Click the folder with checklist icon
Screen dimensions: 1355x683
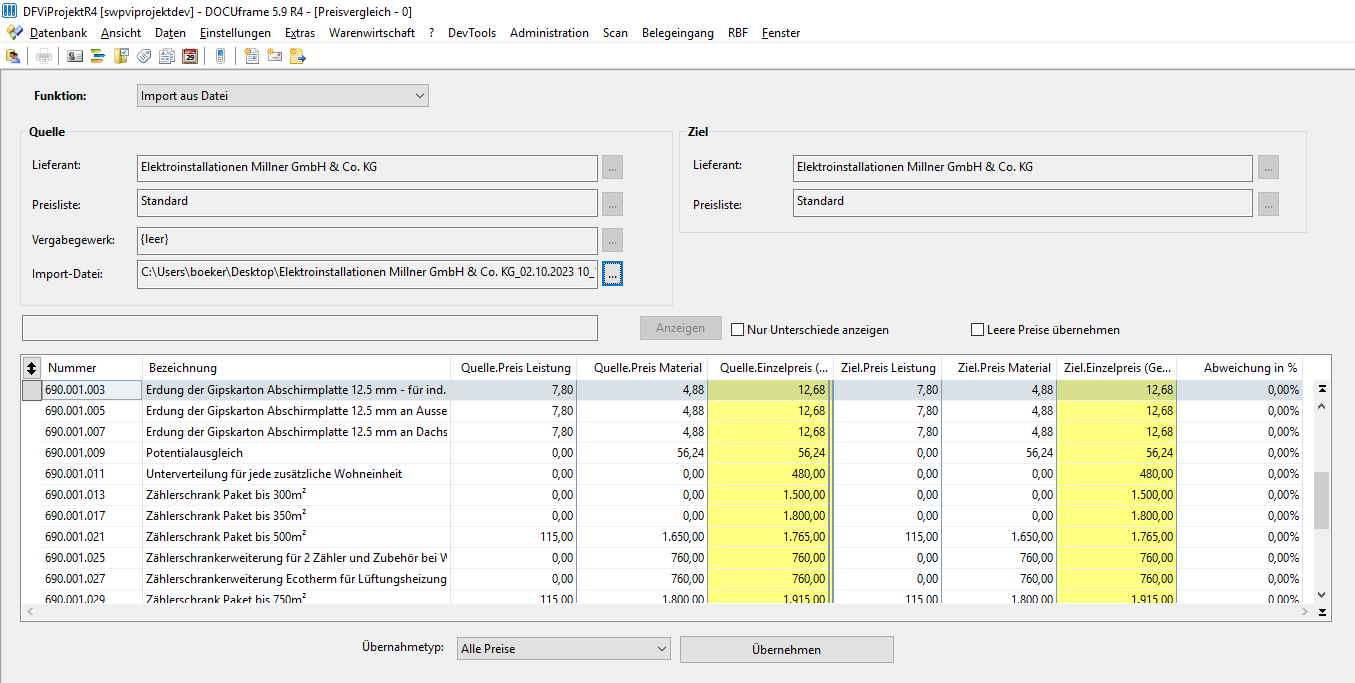pyautogui.click(x=121, y=56)
